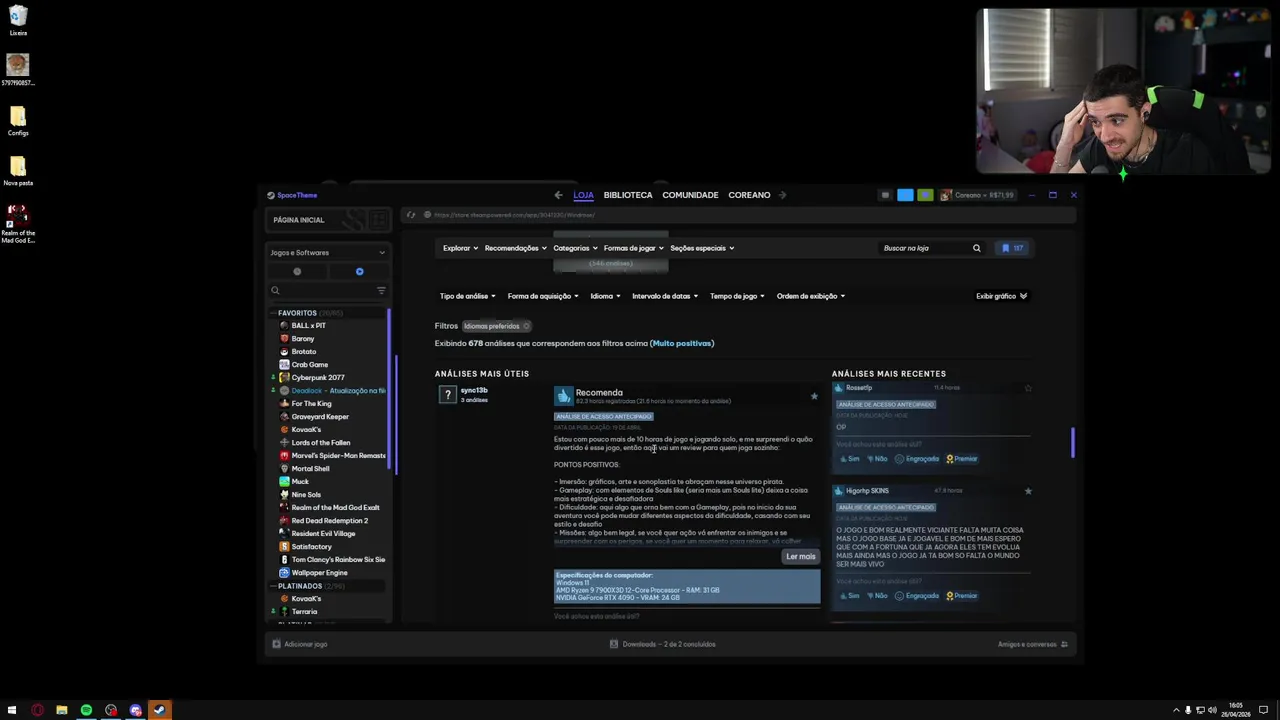Click the star on Higorhp SKINS review
The image size is (1280, 720).
tap(1028, 491)
